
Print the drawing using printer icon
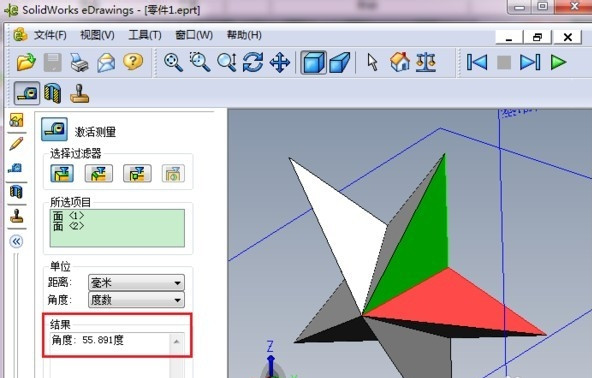(79, 62)
